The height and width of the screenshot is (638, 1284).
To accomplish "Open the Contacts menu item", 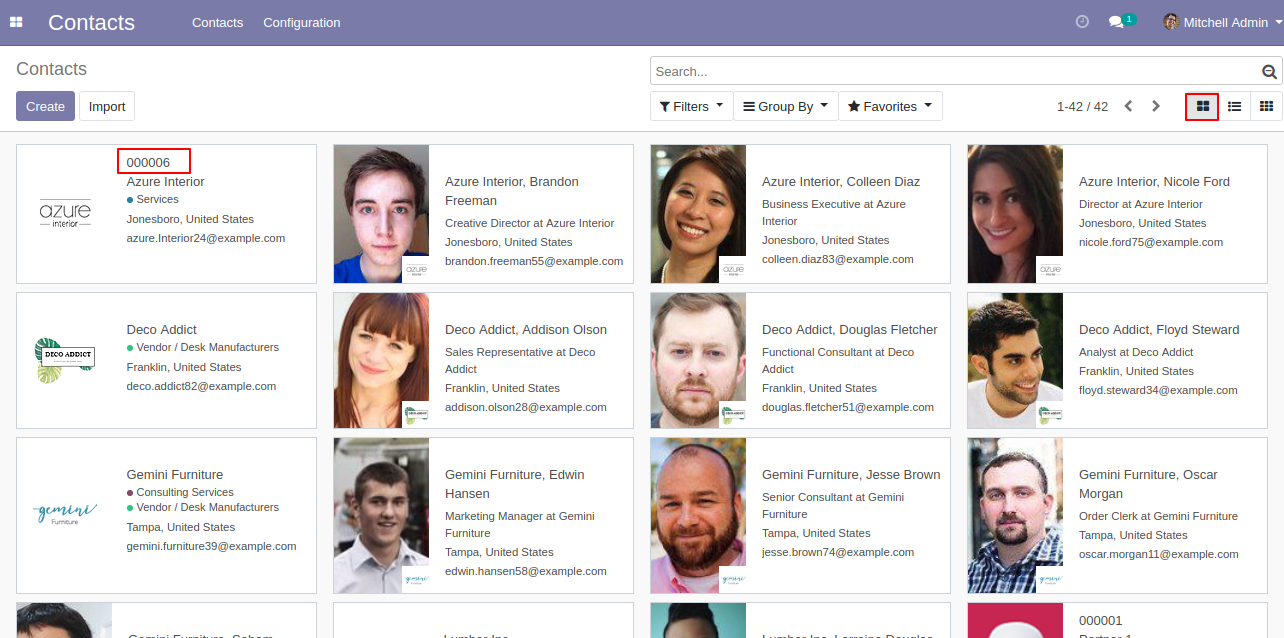I will click(217, 22).
